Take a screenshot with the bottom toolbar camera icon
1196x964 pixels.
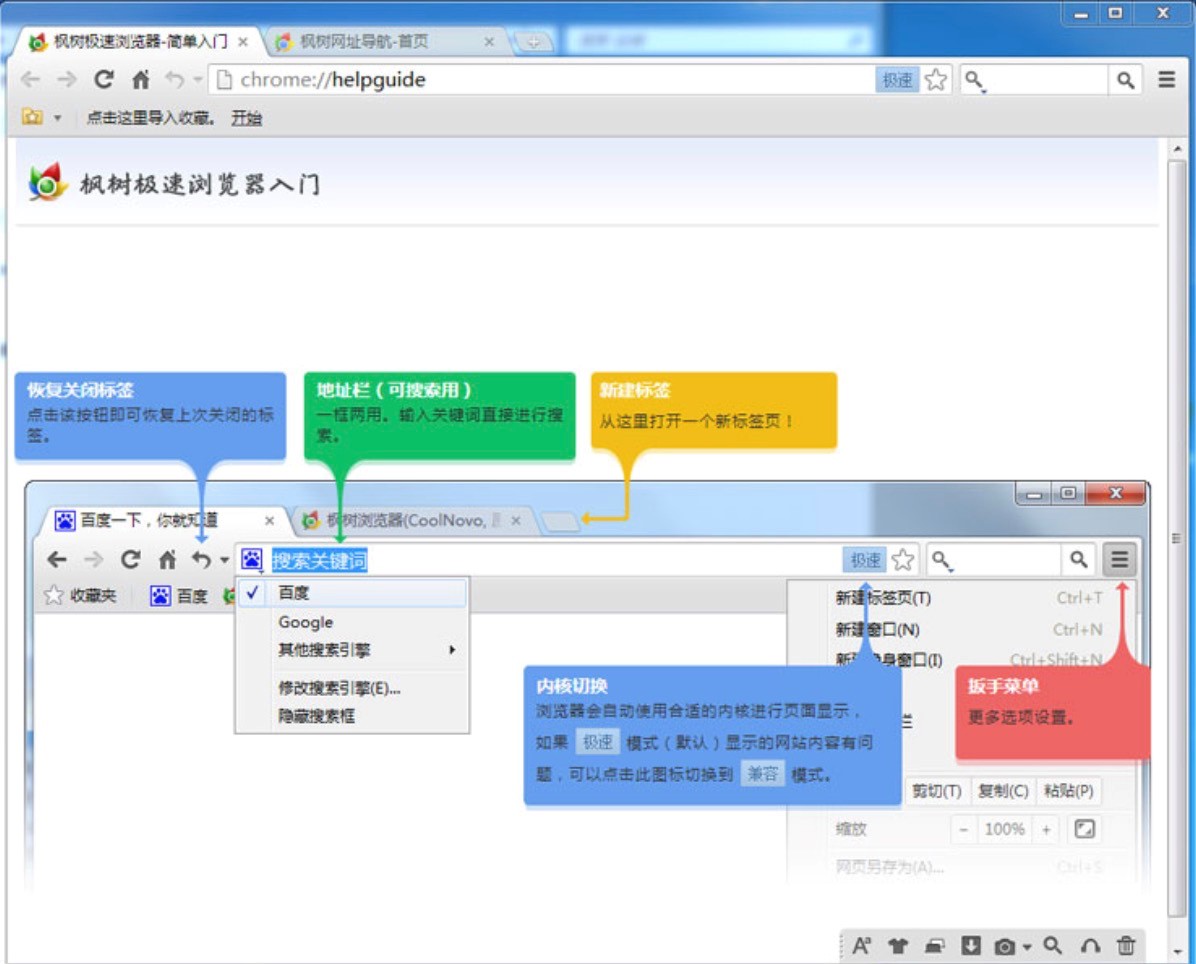click(1005, 946)
